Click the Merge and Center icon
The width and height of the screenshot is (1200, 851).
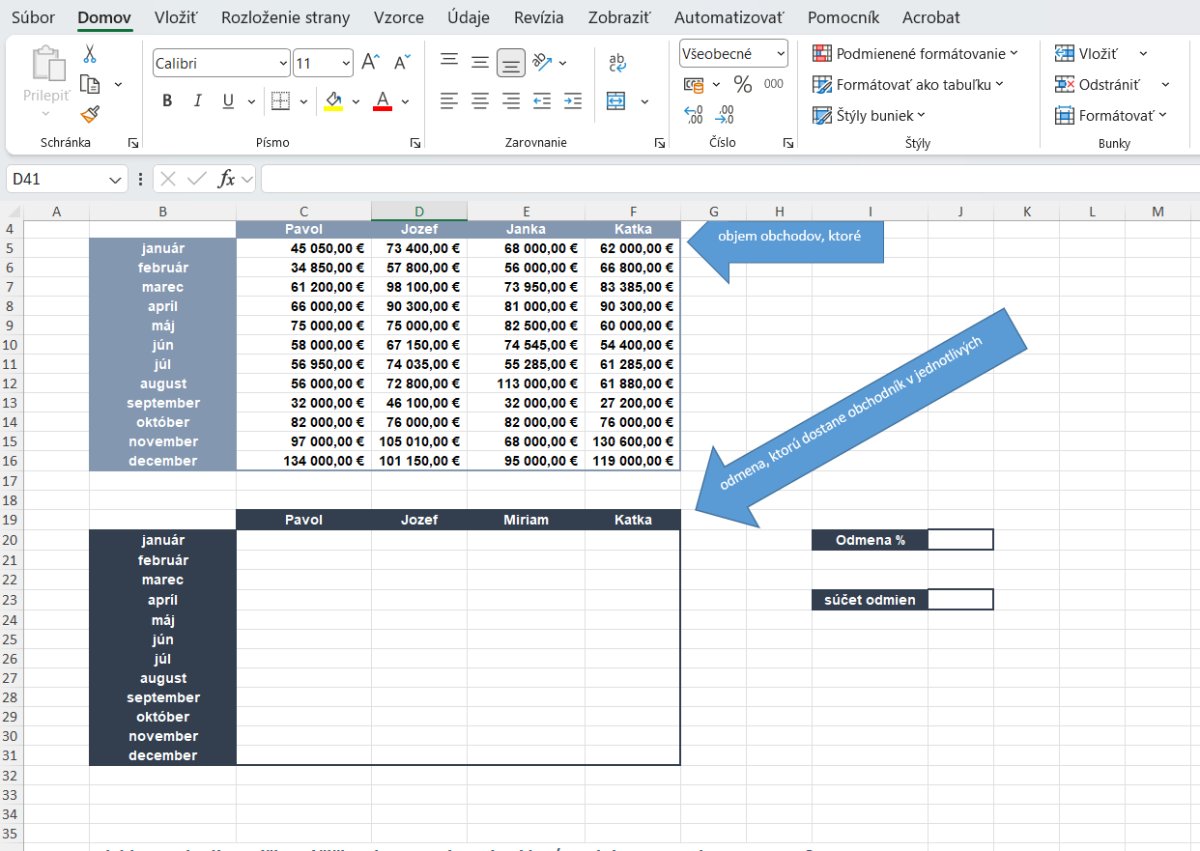616,101
